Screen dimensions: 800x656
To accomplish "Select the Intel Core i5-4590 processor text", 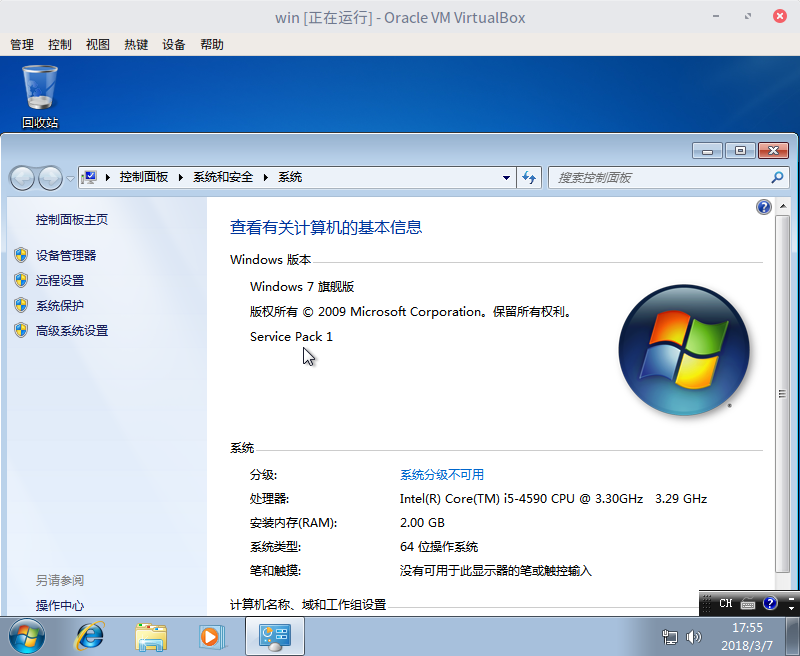I will click(553, 498).
